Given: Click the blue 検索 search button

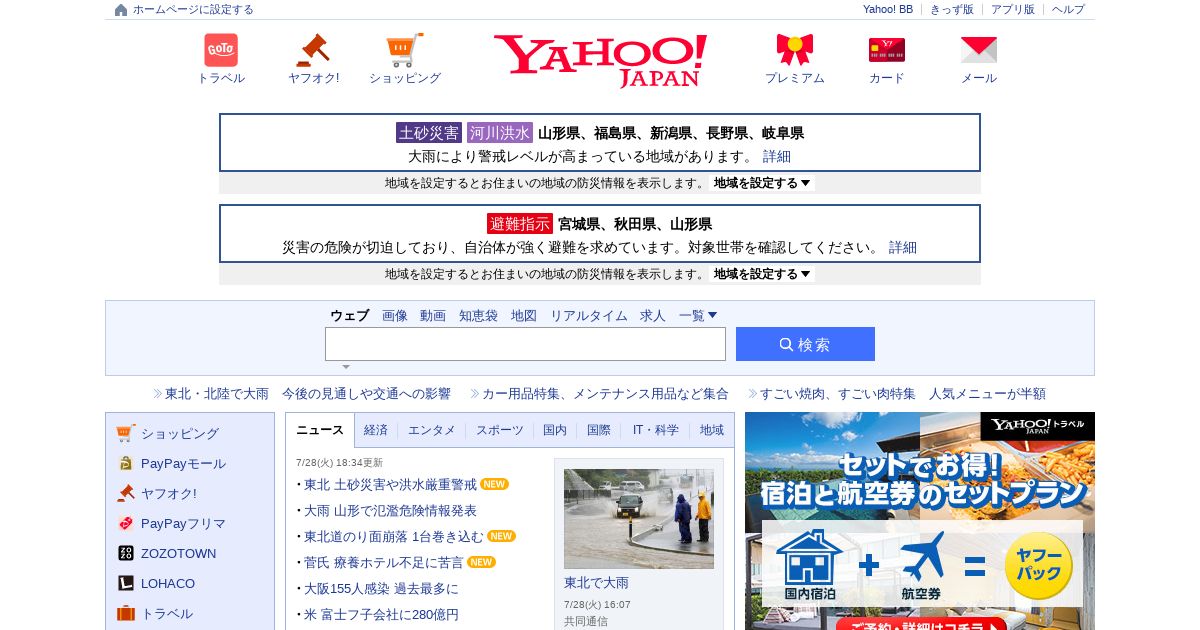Looking at the screenshot, I should click(805, 344).
